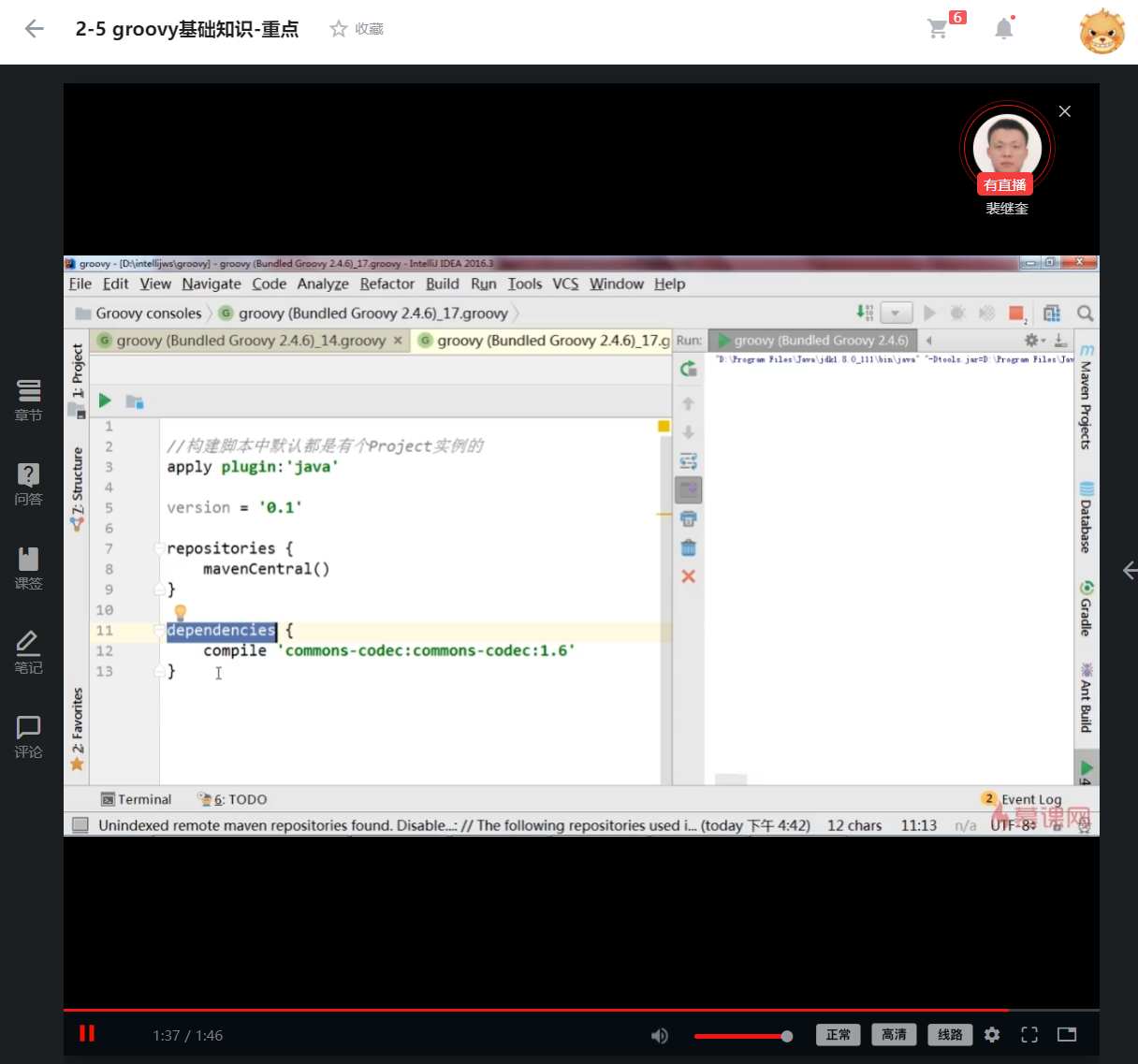Set playback speed with 正常 button

pos(839,1034)
